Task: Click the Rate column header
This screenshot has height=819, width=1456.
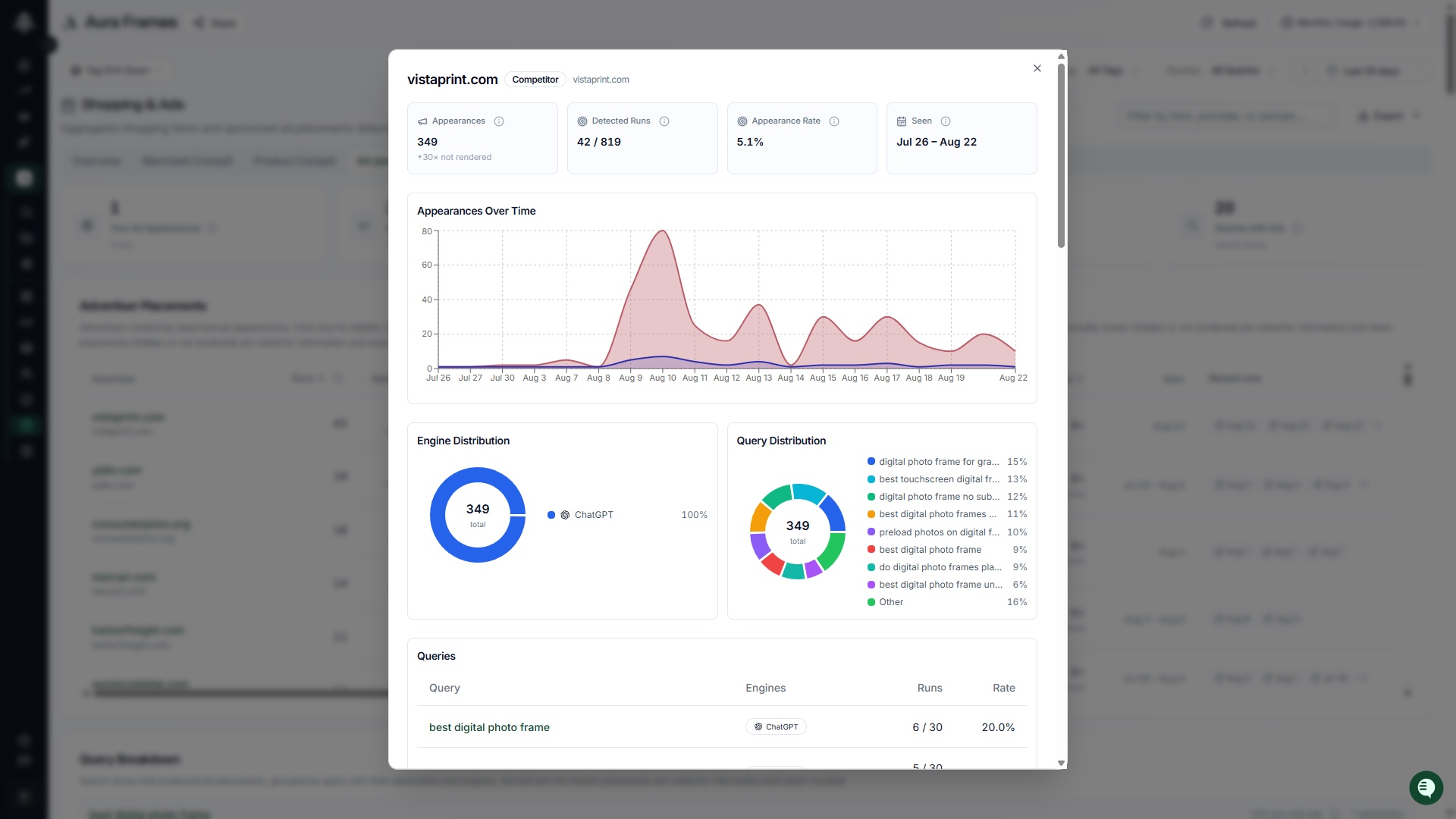Action: pos(1004,688)
